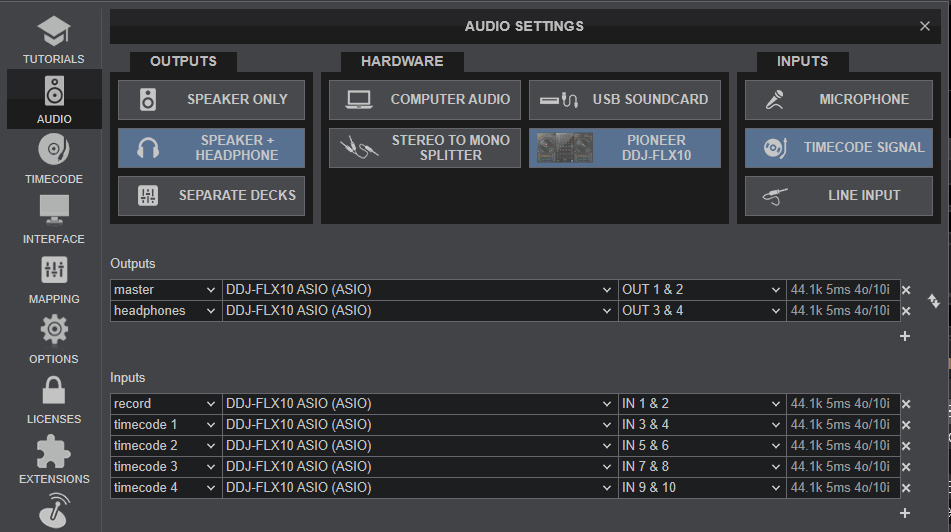
Task: Open the Tutorials section in sidebar
Action: (x=54, y=40)
